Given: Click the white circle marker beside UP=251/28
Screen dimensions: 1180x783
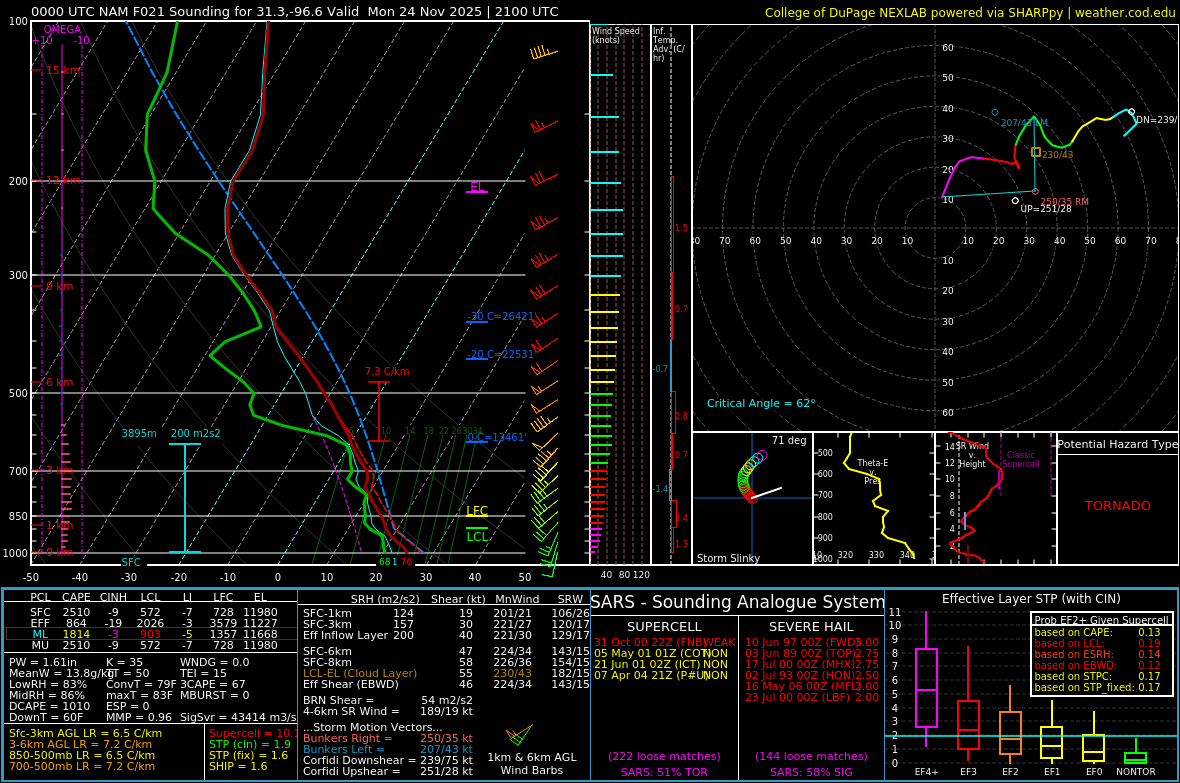Looking at the screenshot, I should [1015, 200].
